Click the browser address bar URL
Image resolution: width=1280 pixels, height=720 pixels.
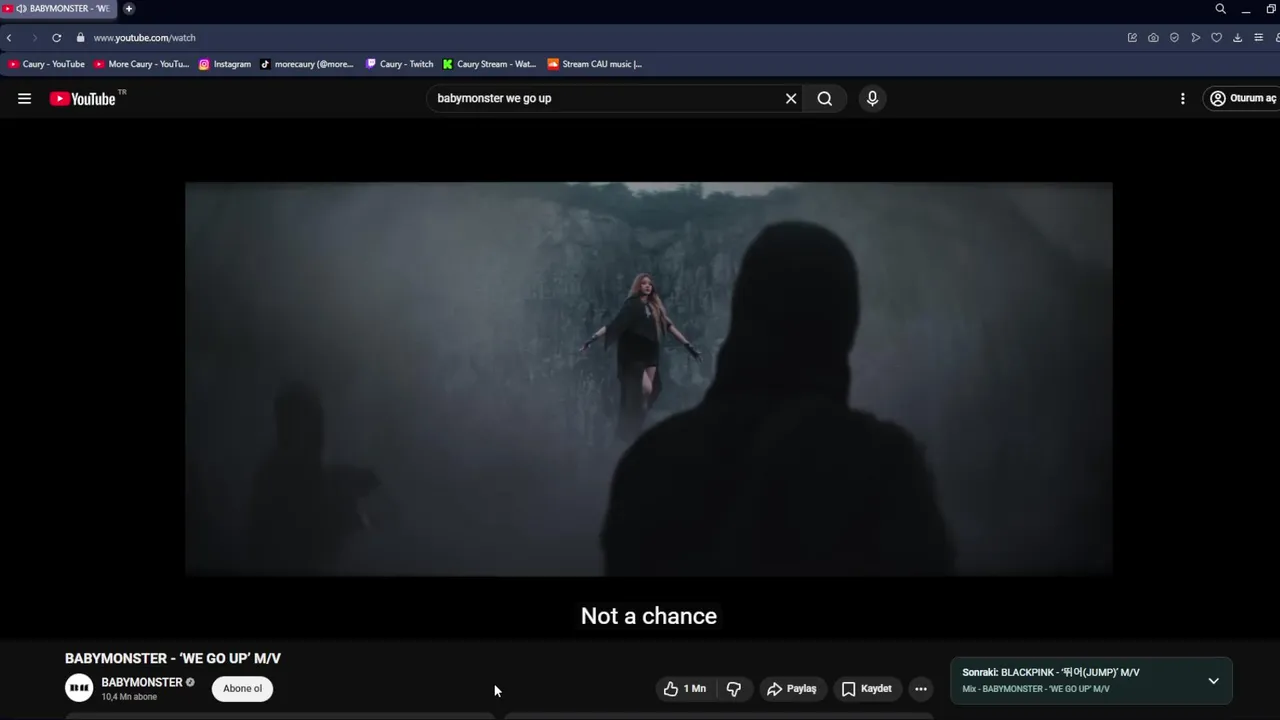pyautogui.click(x=144, y=37)
